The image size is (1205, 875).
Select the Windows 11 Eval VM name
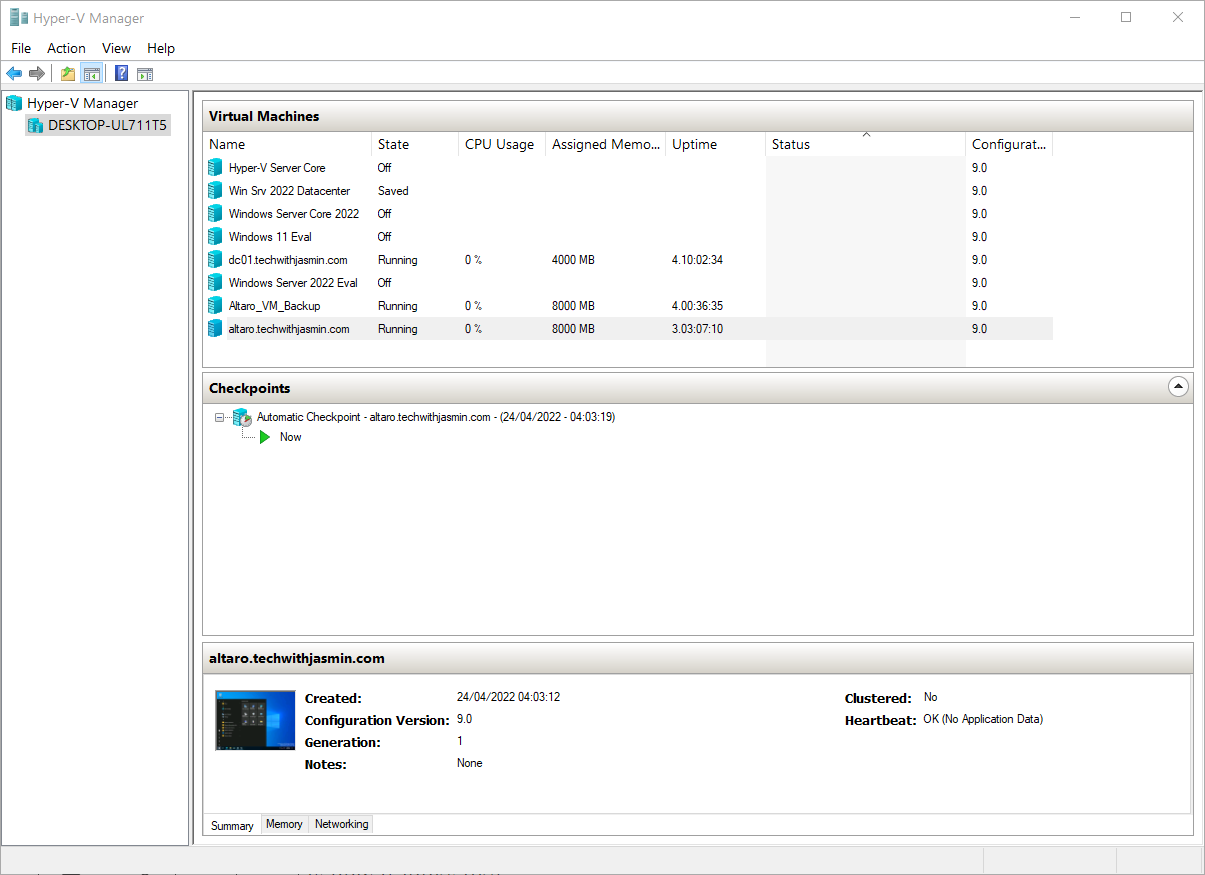[270, 237]
